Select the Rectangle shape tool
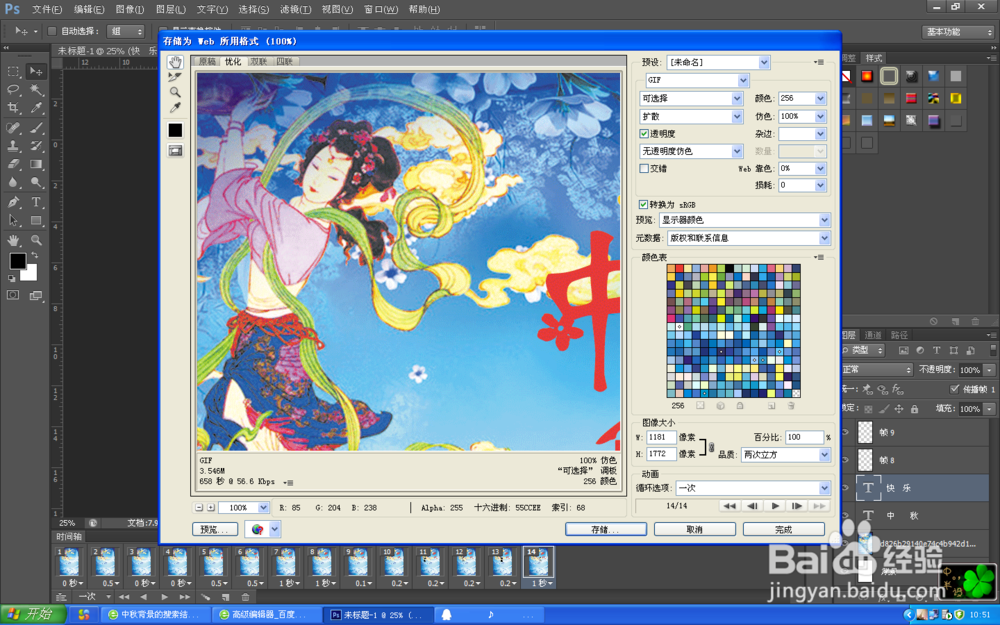The width and height of the screenshot is (1000, 625). (36, 221)
